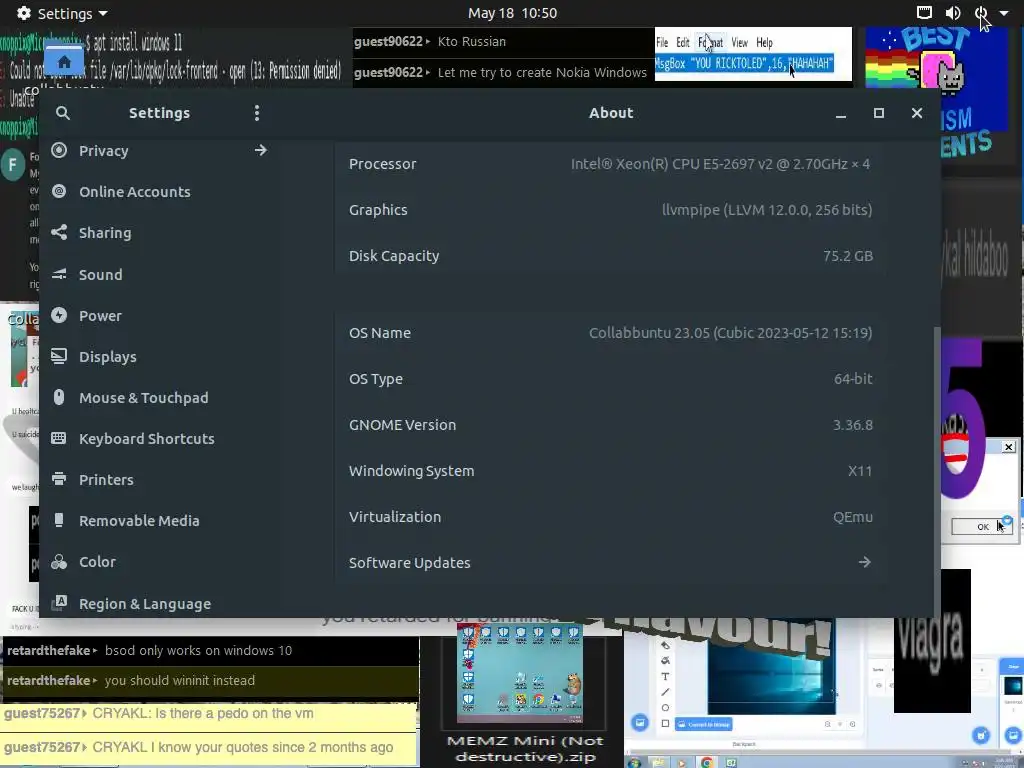
Task: Switch to Power settings label
Action: point(100,316)
